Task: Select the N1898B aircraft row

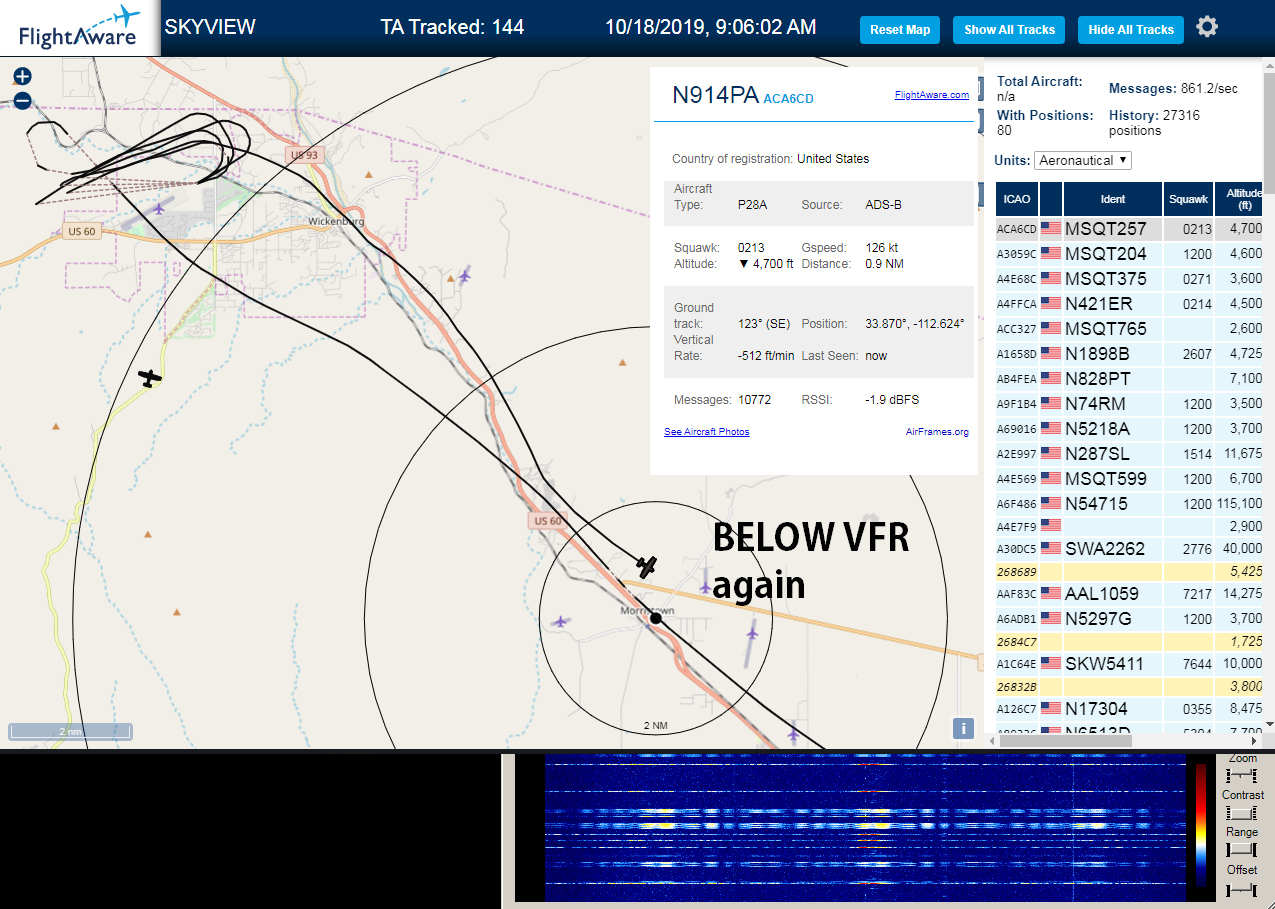Action: click(x=1130, y=354)
